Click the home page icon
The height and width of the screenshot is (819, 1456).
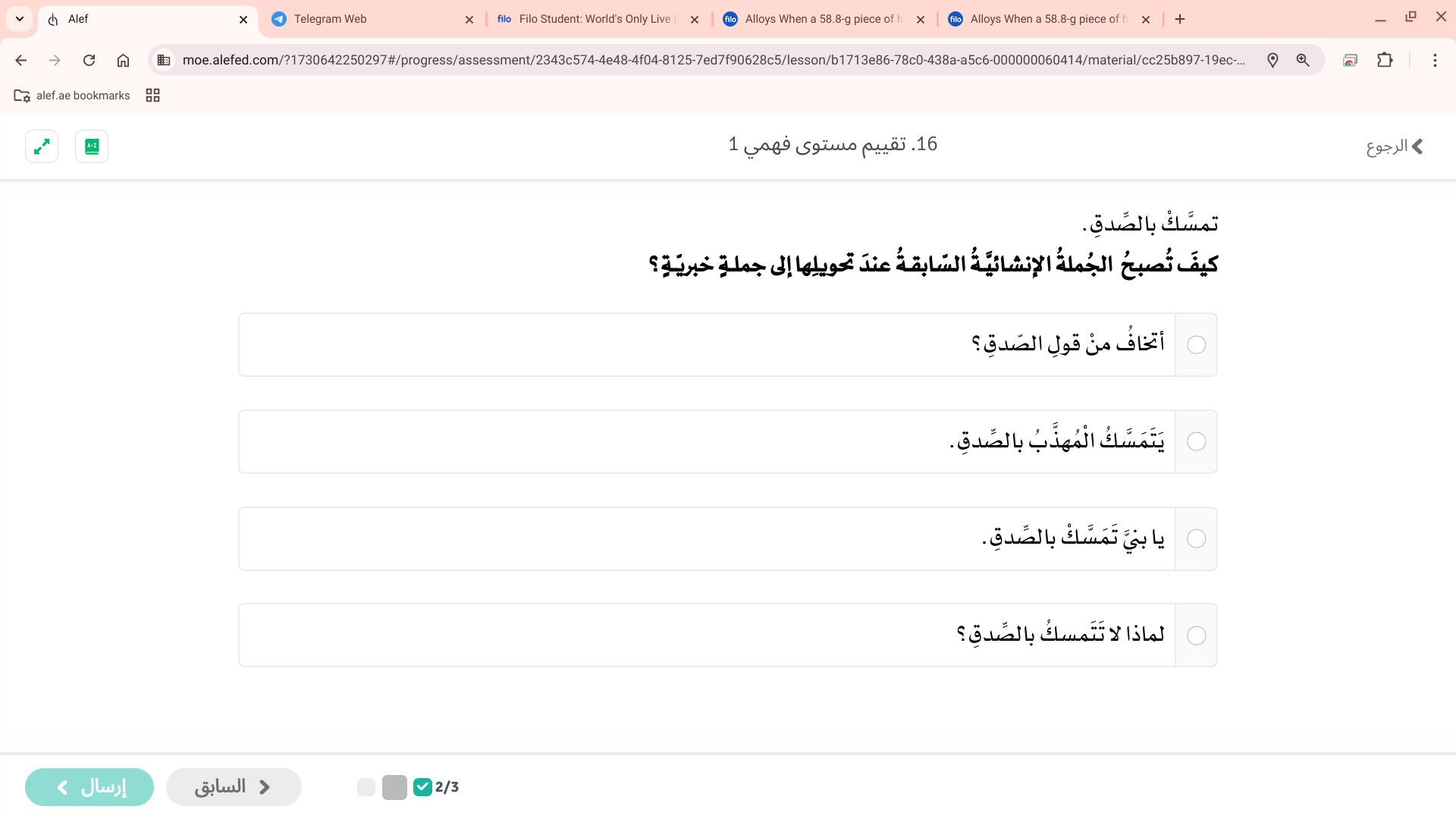[x=123, y=60]
